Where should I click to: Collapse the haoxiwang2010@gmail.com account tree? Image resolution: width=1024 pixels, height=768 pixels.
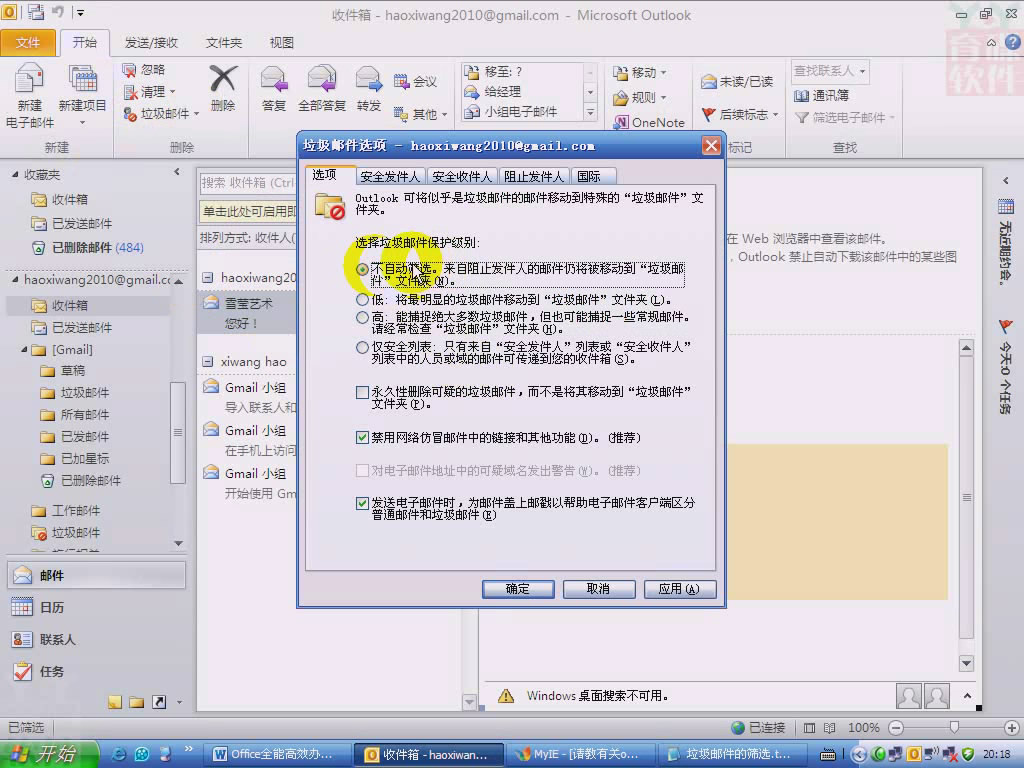pos(14,280)
